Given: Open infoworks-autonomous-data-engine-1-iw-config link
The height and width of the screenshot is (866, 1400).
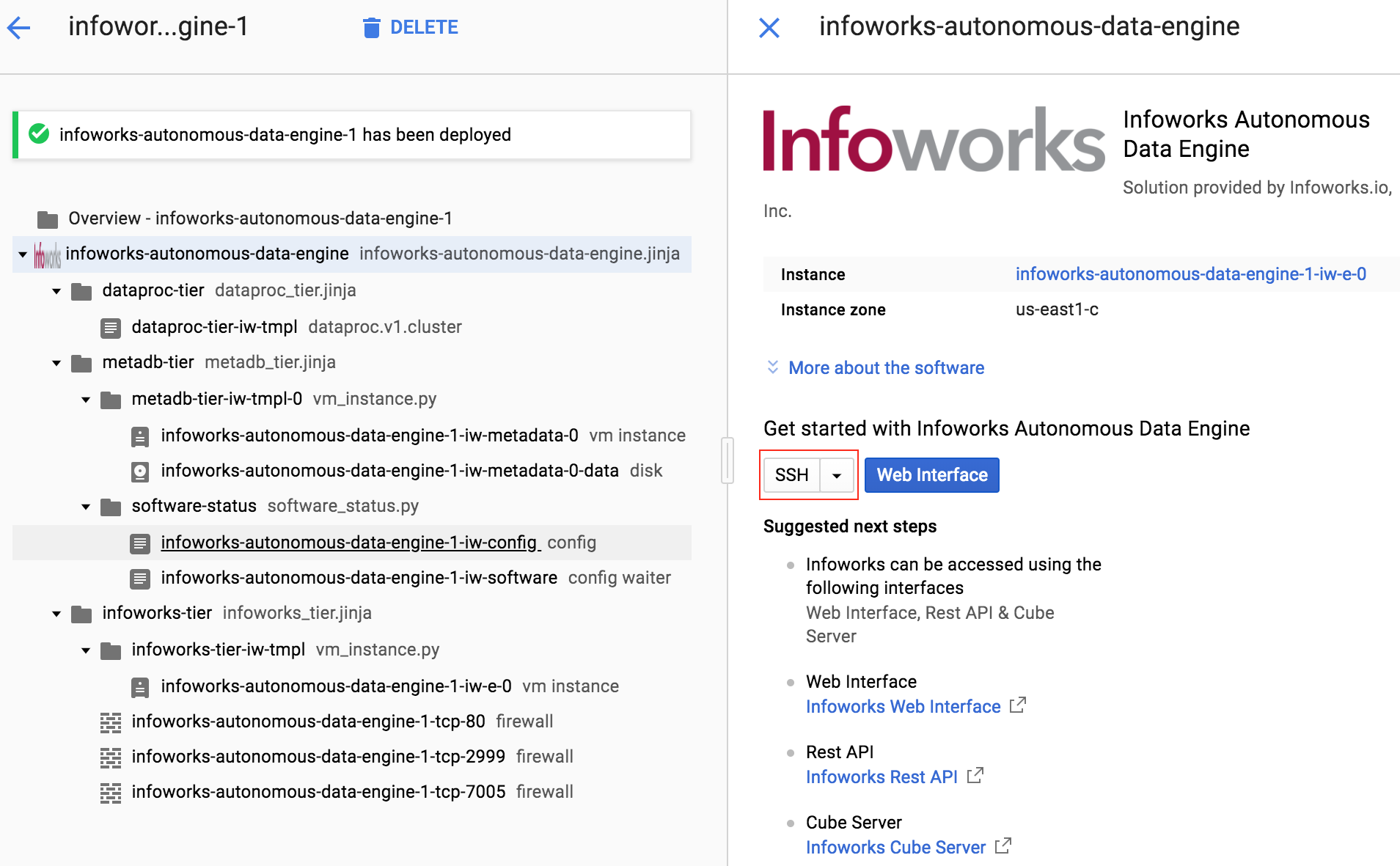Looking at the screenshot, I should [x=351, y=543].
